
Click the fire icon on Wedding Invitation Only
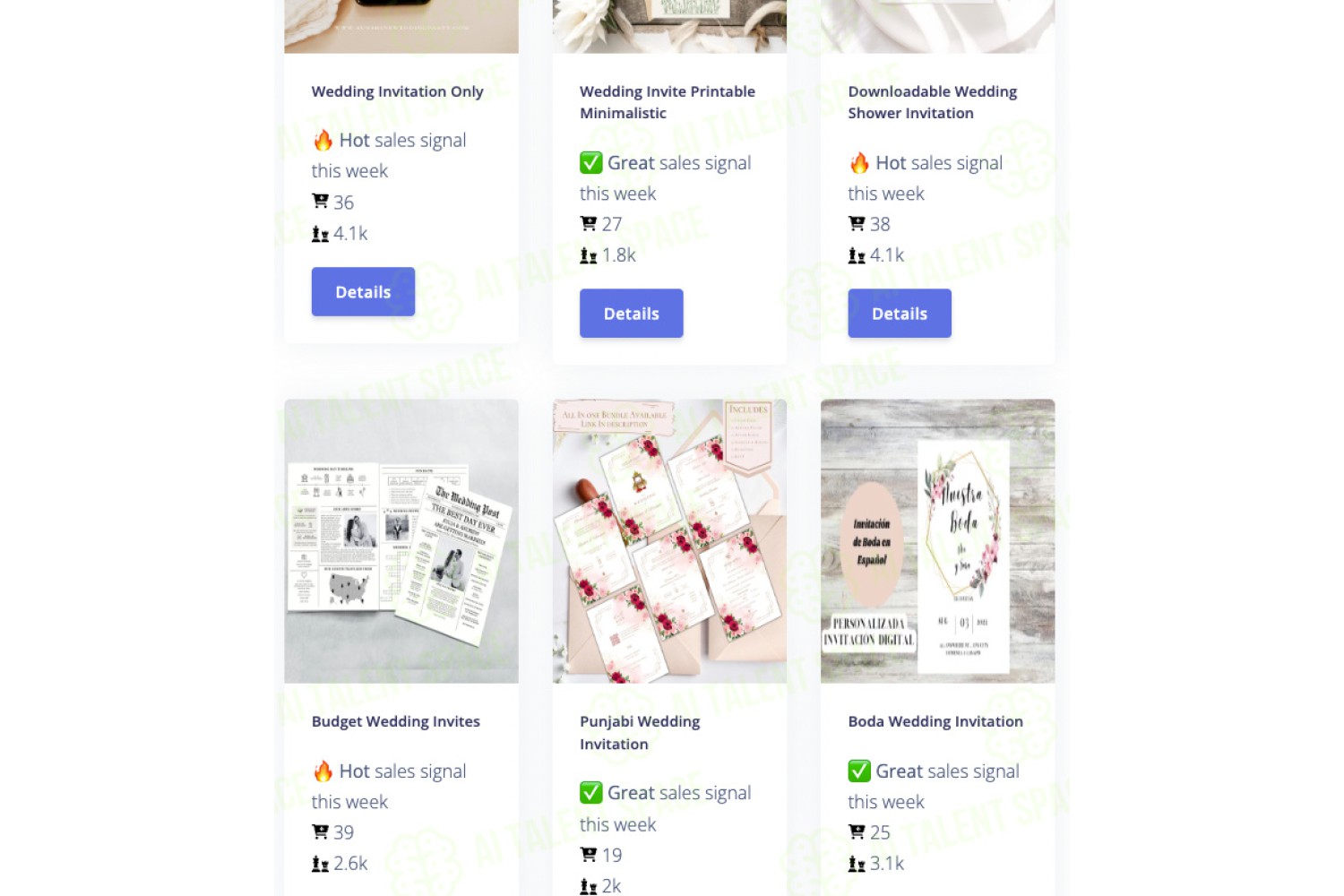(323, 141)
